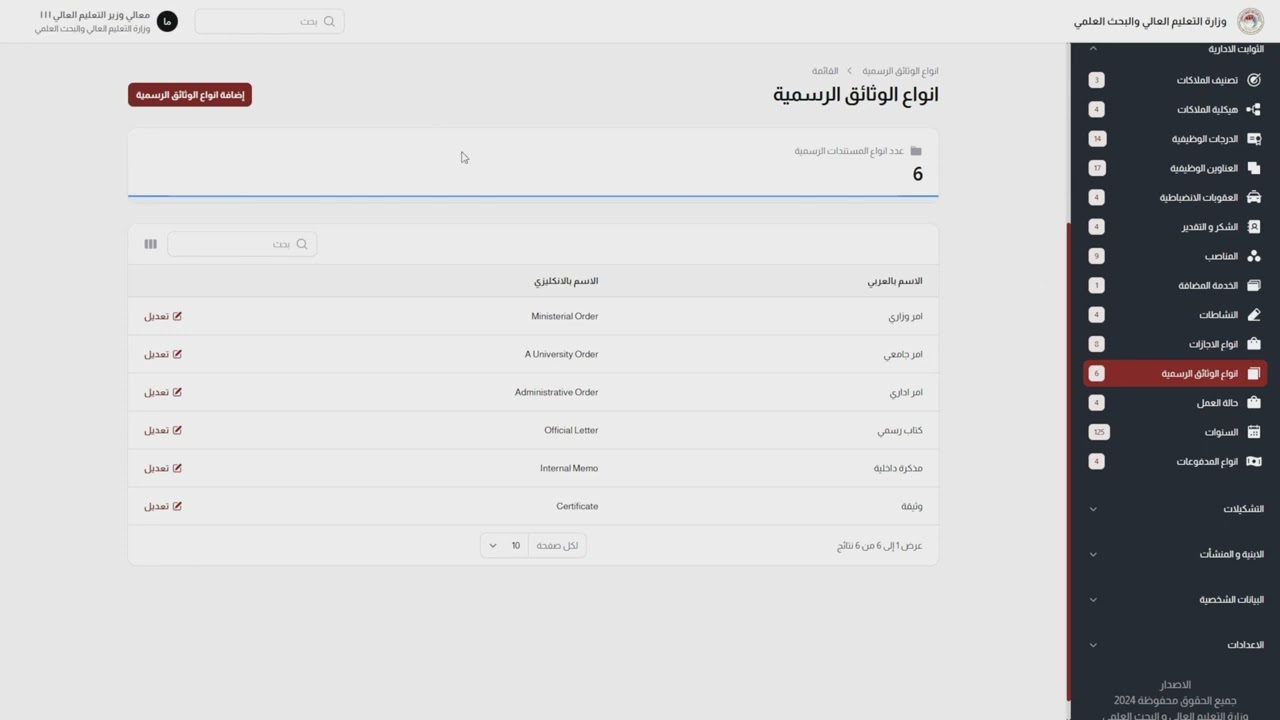Viewport: 1280px width, 720px height.
Task: Click the النشاطات pencil icon
Action: pyautogui.click(x=1254, y=315)
